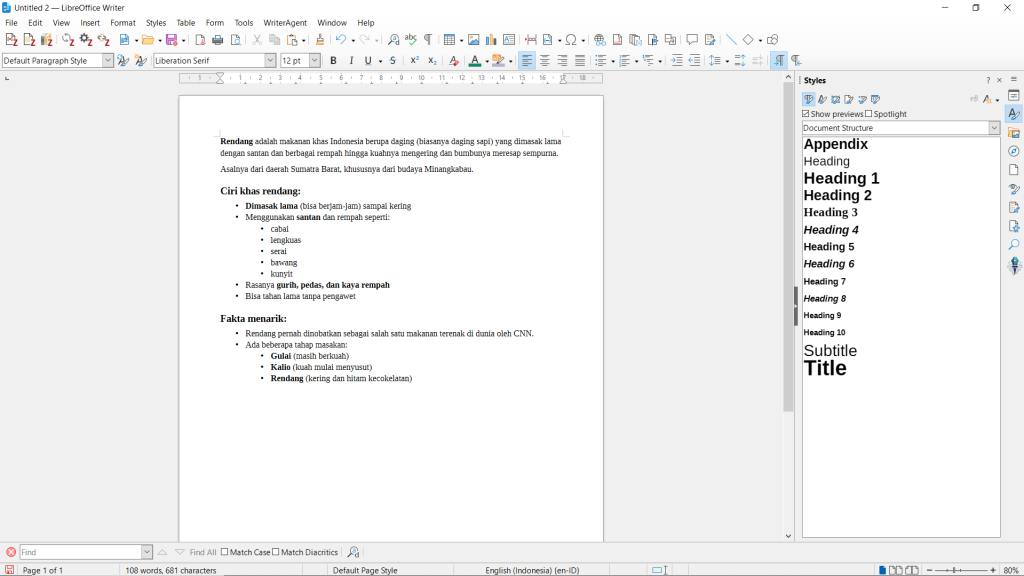Click the Print icon
1024x576 pixels.
[x=217, y=40]
